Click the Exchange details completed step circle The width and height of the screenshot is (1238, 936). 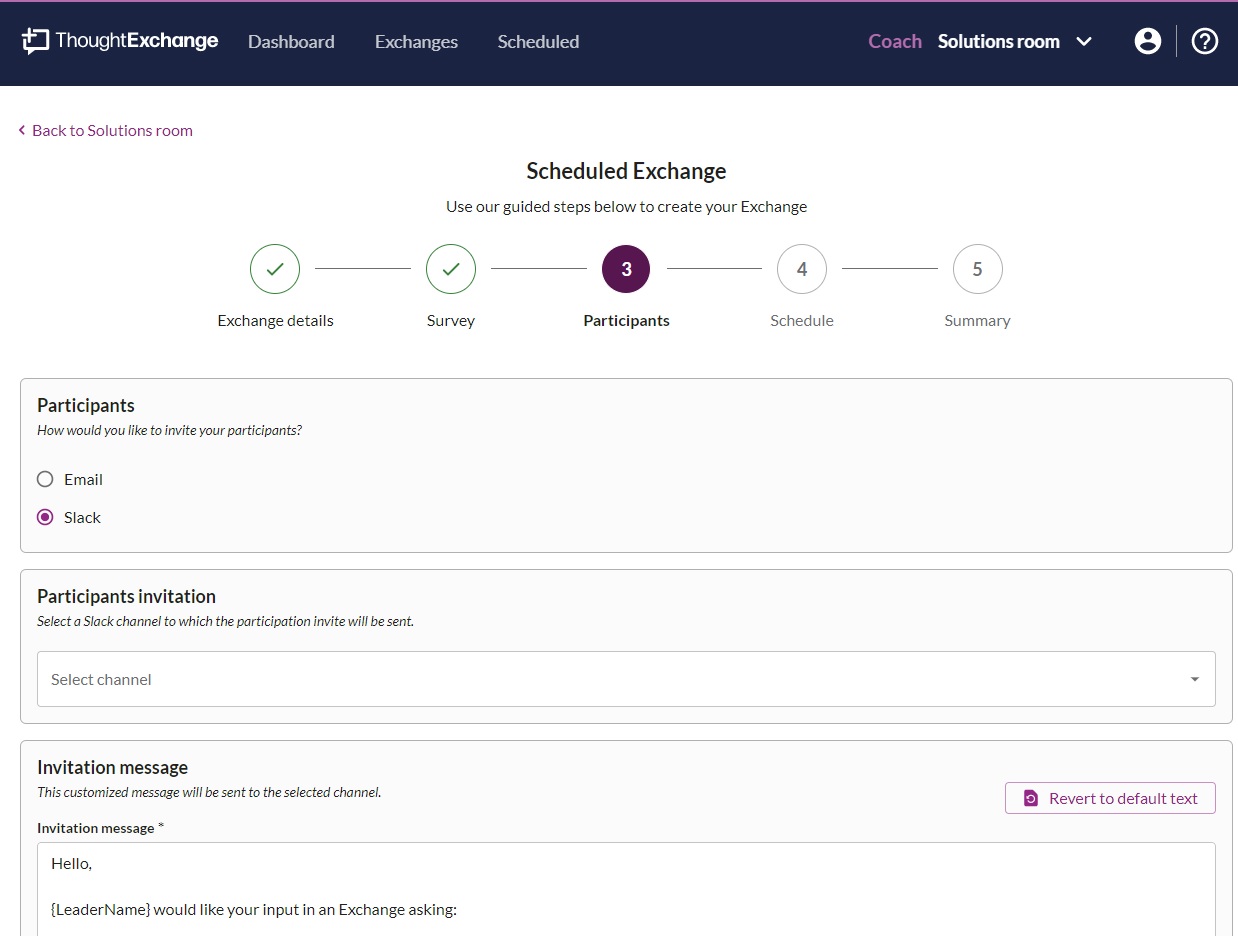click(x=275, y=269)
